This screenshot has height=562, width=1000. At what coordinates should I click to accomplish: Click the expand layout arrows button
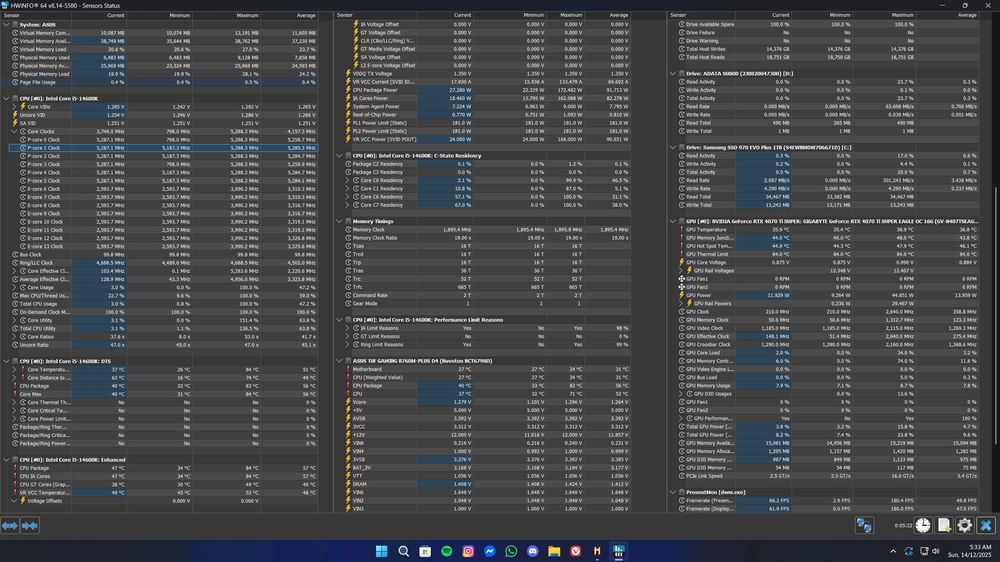10,526
